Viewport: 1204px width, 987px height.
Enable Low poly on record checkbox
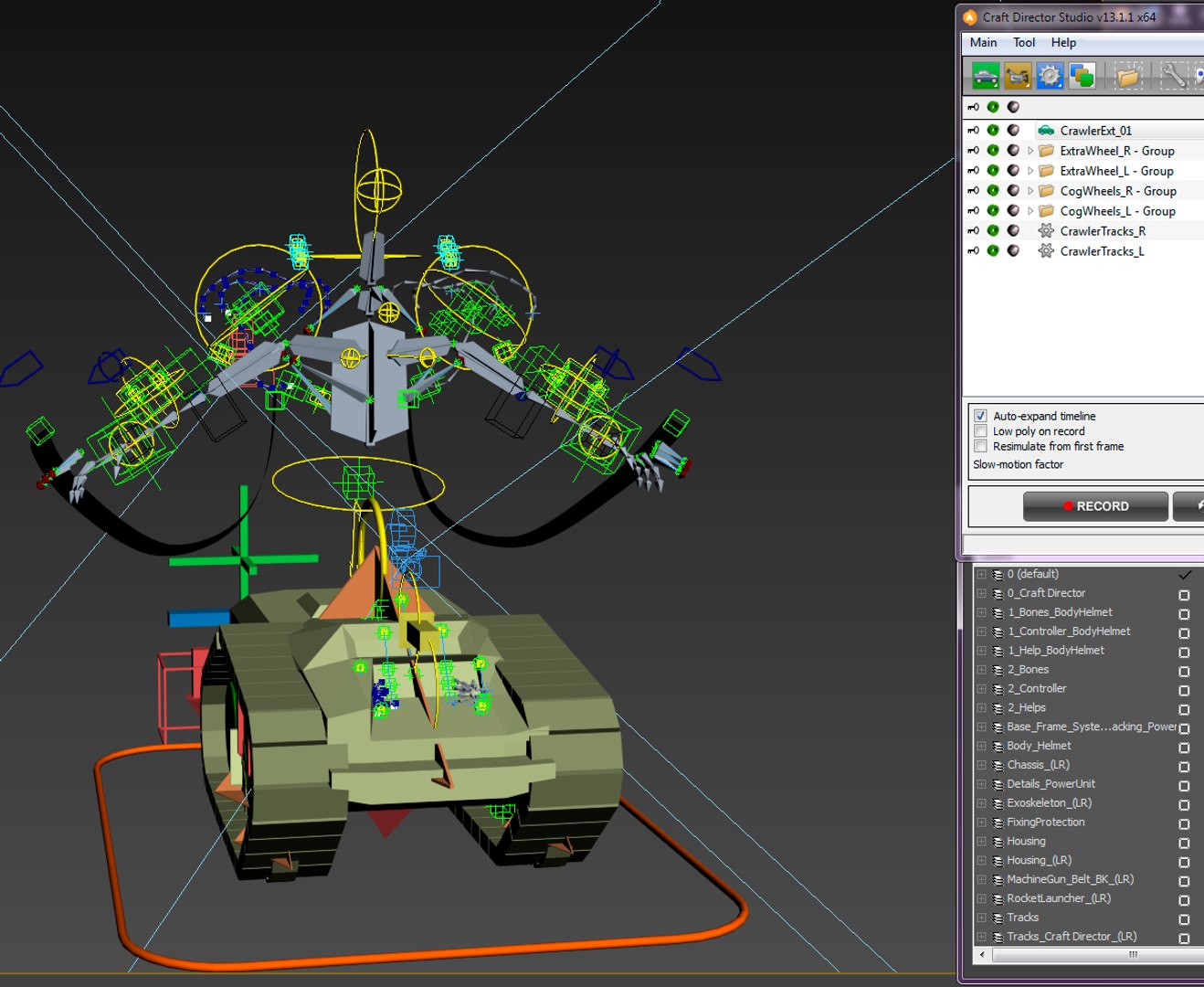click(x=980, y=431)
